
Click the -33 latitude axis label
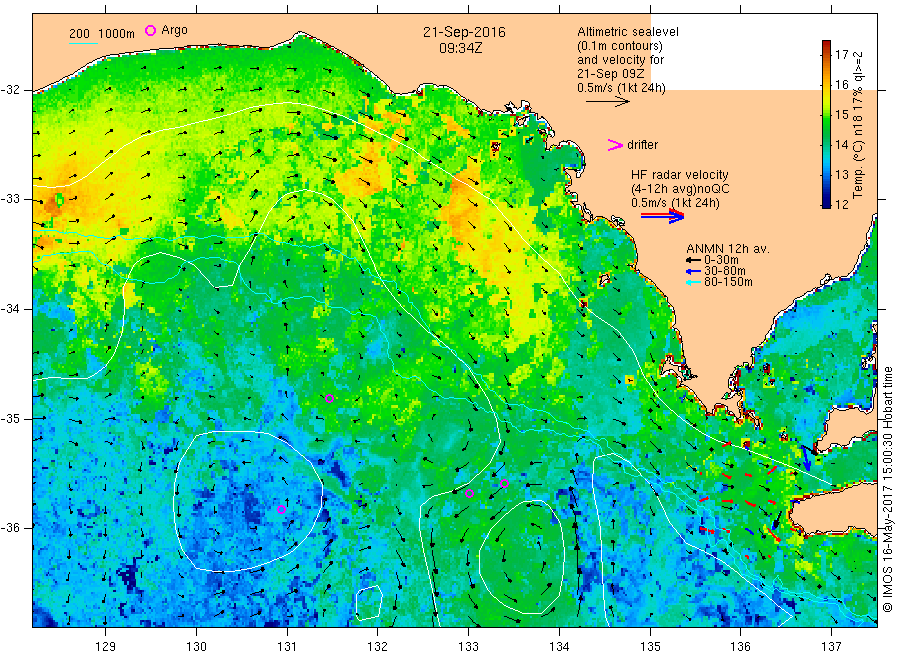pyautogui.click(x=11, y=199)
